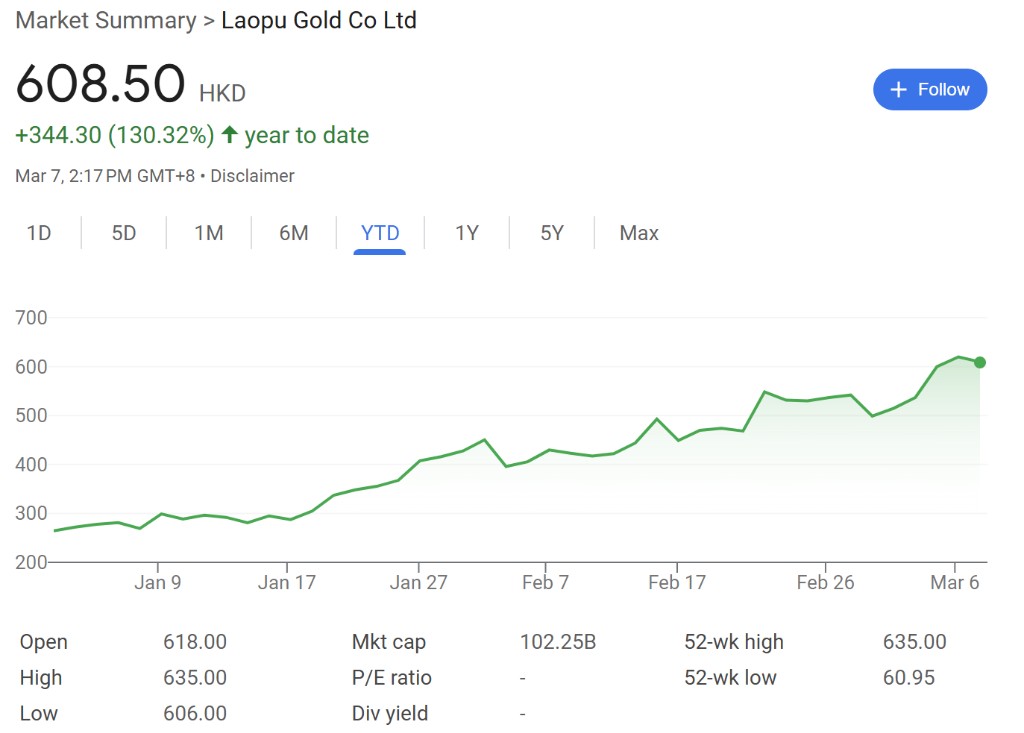Image resolution: width=1024 pixels, height=733 pixels.
Task: Click the Jan 9 axis label
Action: [x=158, y=583]
